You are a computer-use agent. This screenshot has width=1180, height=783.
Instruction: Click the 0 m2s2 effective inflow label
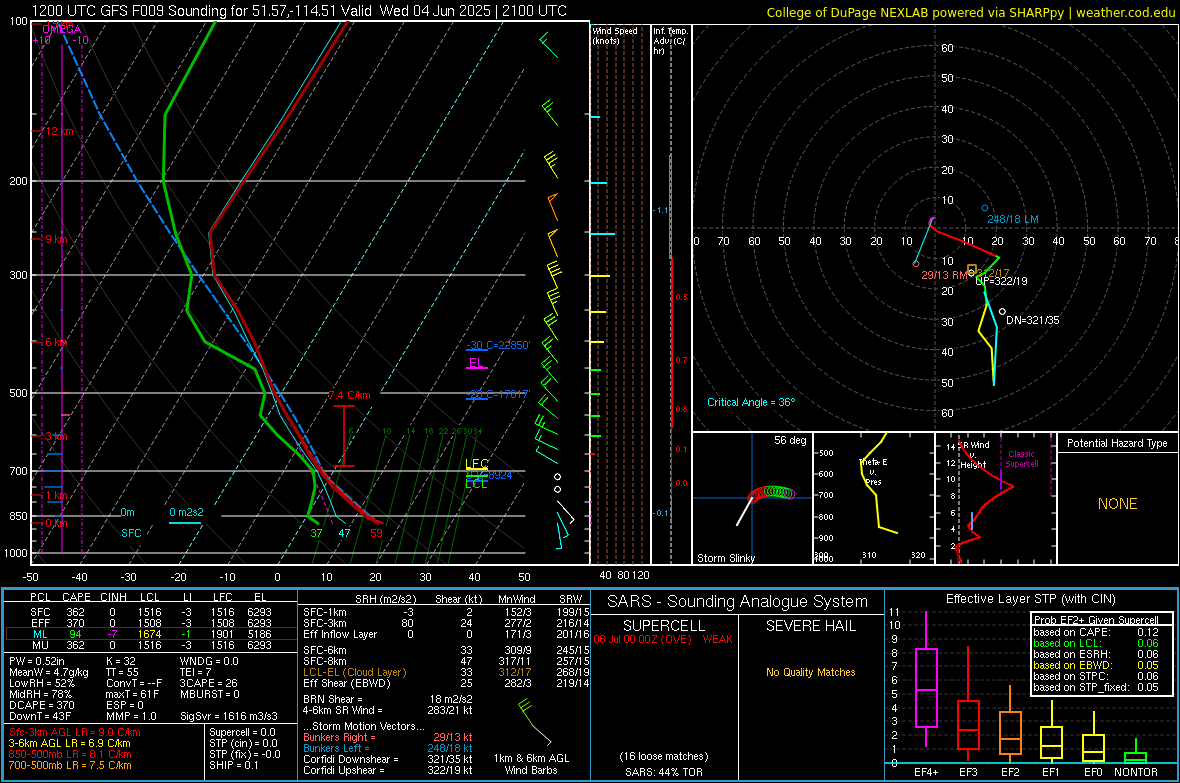pyautogui.click(x=186, y=512)
